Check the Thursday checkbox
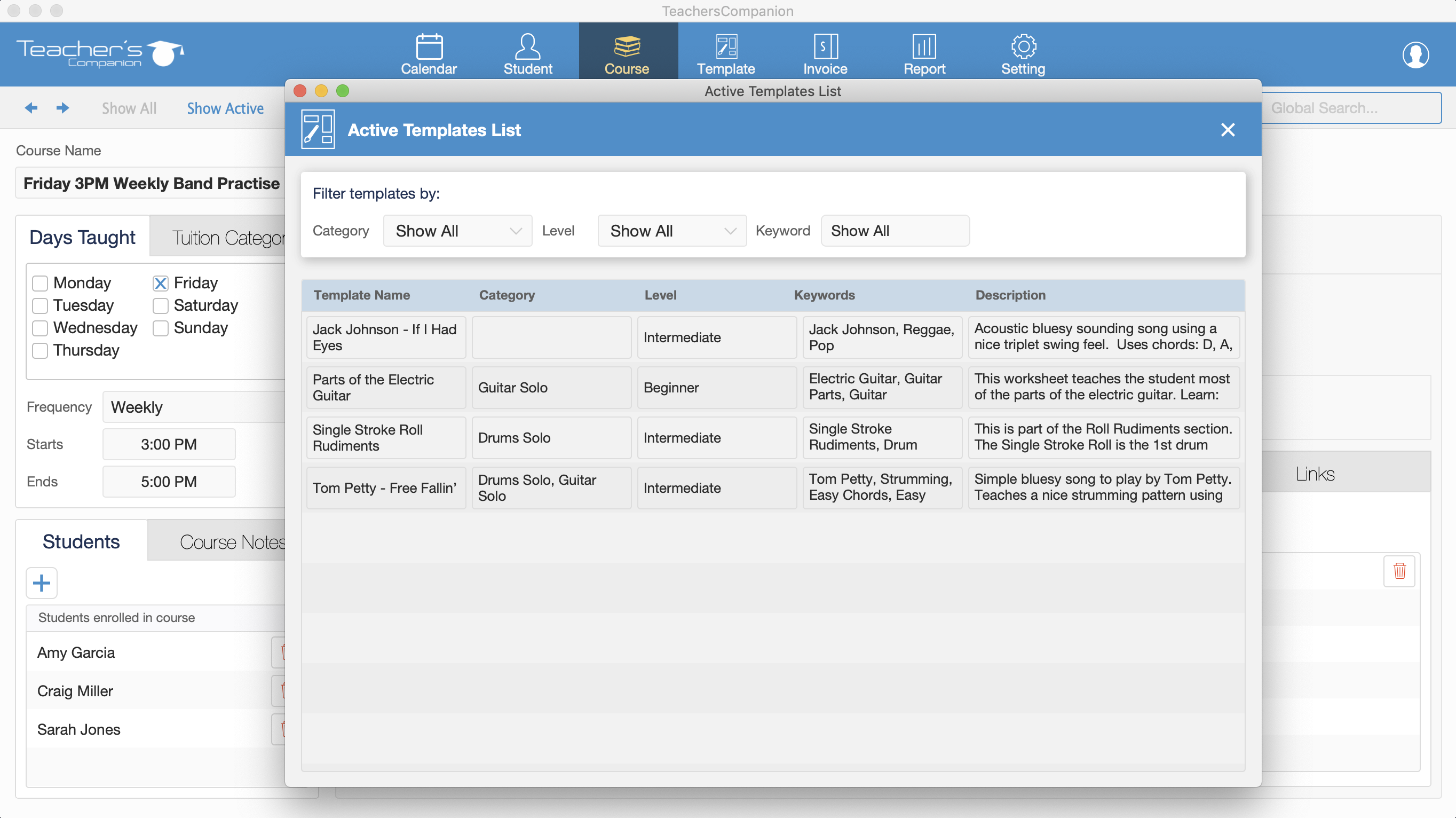Viewport: 1456px width, 818px height. [40, 350]
